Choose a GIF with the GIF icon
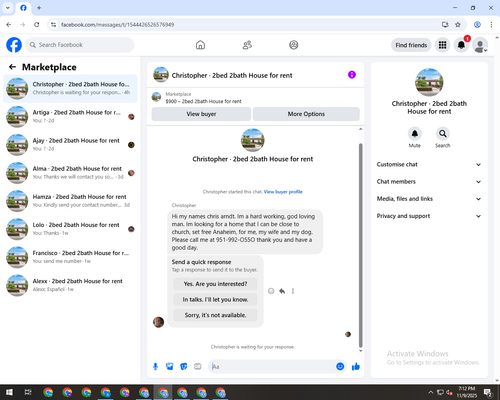Viewport: 500px width, 400px height. pos(198,367)
